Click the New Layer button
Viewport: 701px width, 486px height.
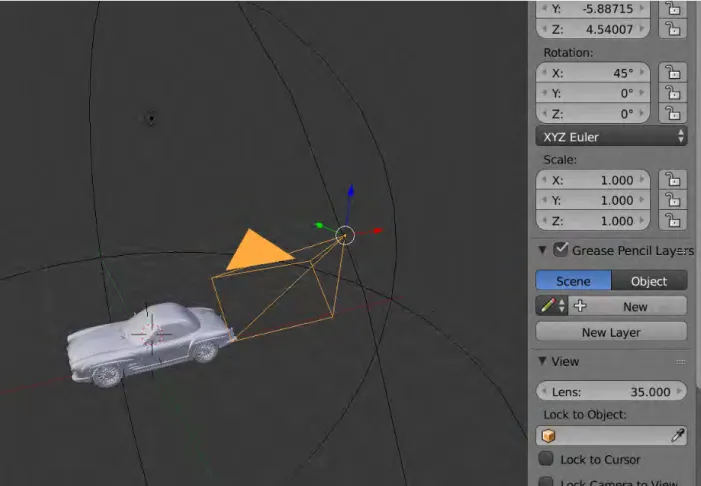click(x=611, y=332)
